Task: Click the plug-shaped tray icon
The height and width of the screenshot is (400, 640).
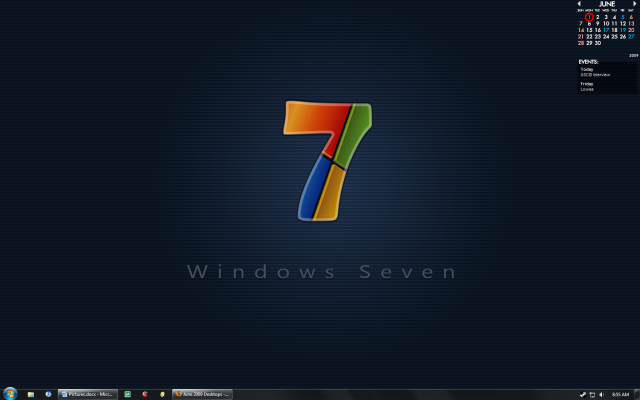Action: pyautogui.click(x=583, y=395)
